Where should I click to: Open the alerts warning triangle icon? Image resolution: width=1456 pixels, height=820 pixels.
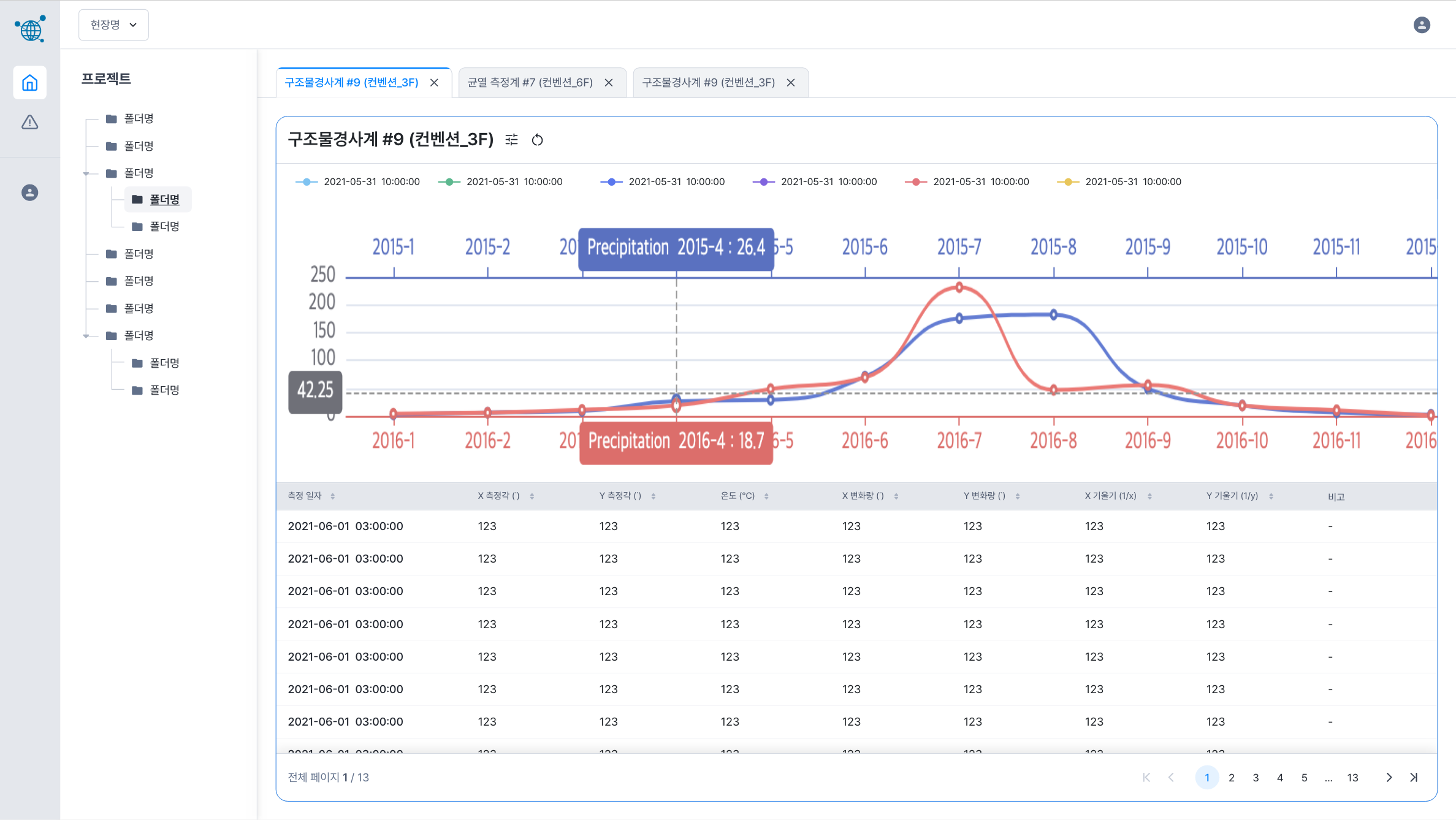pos(29,123)
